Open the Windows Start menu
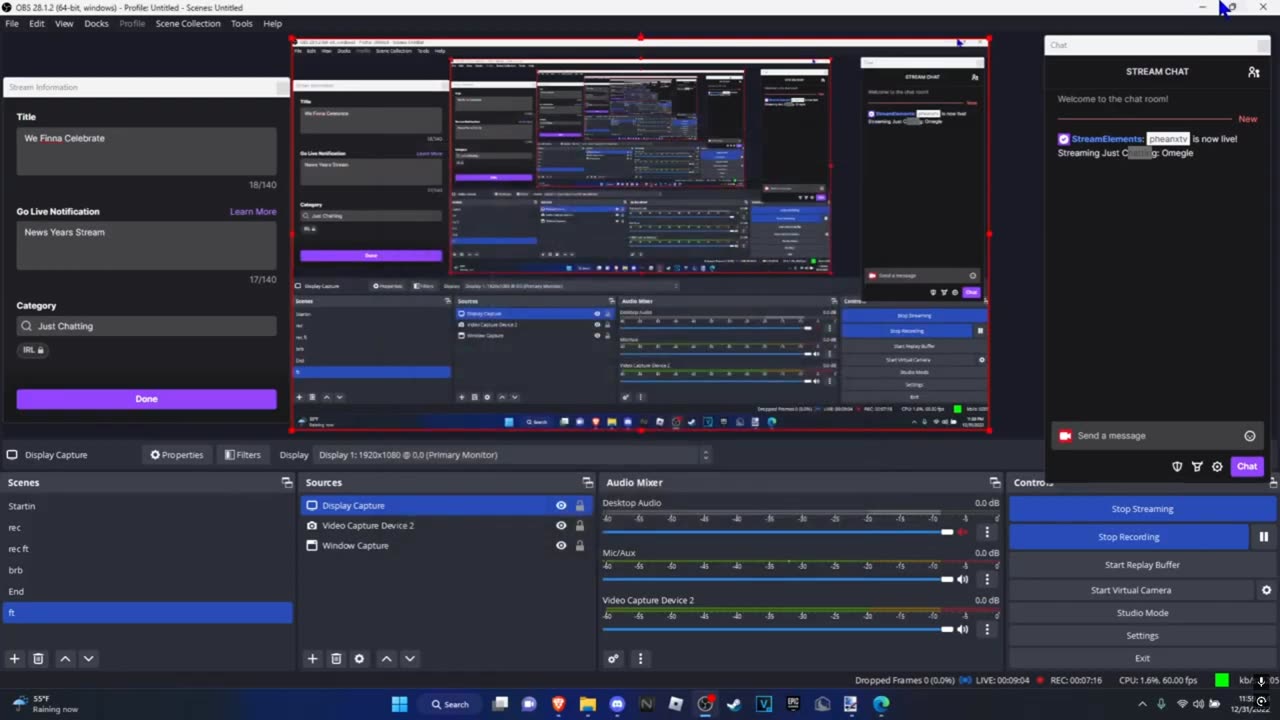 pos(399,704)
